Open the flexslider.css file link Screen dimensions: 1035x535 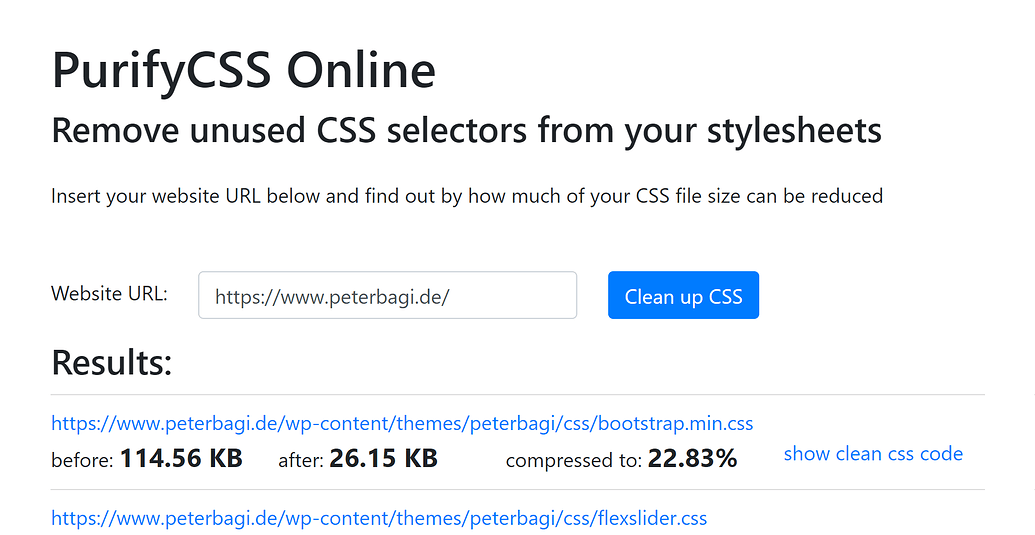click(379, 518)
